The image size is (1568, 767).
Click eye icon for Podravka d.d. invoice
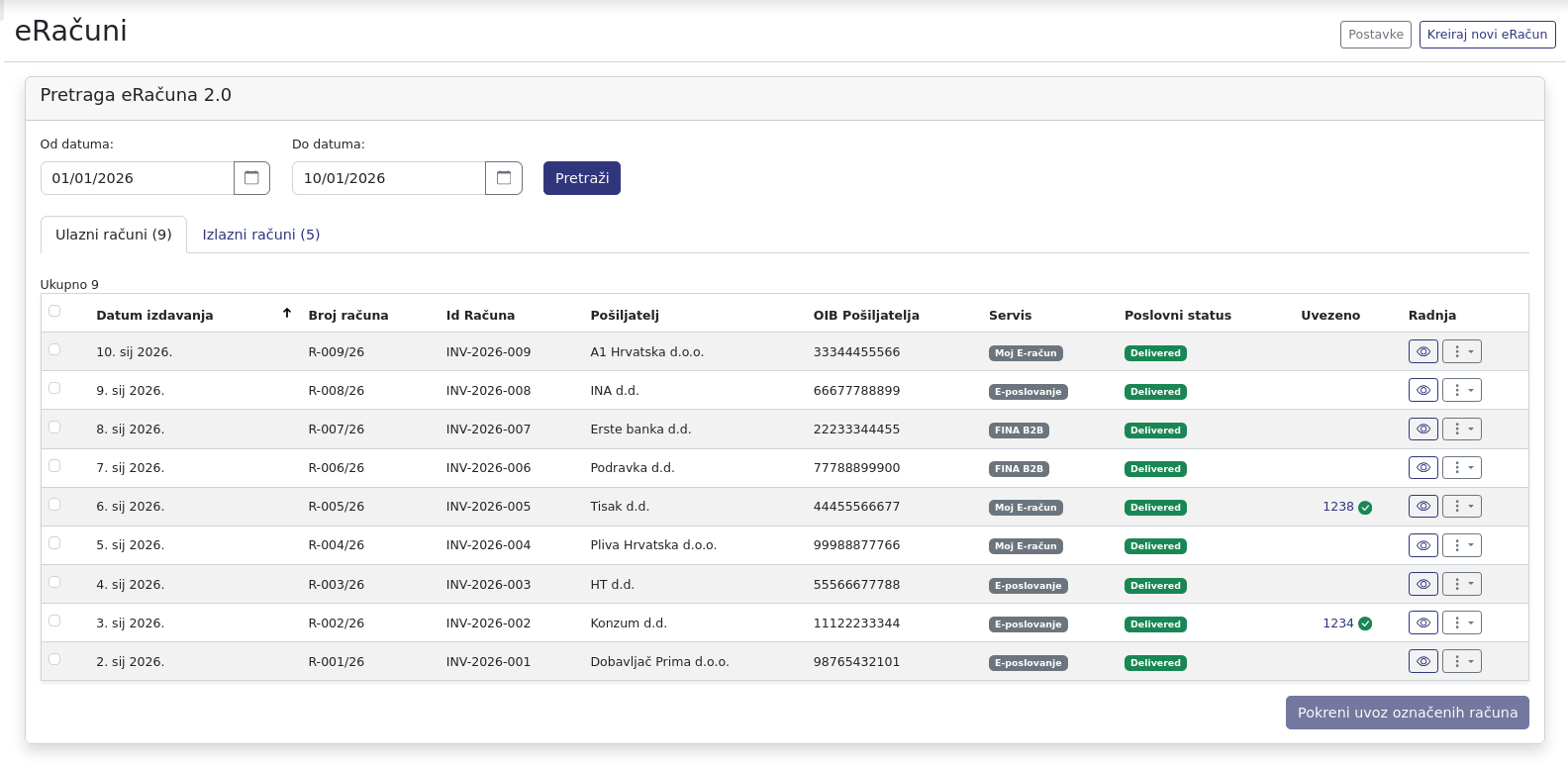[1422, 468]
